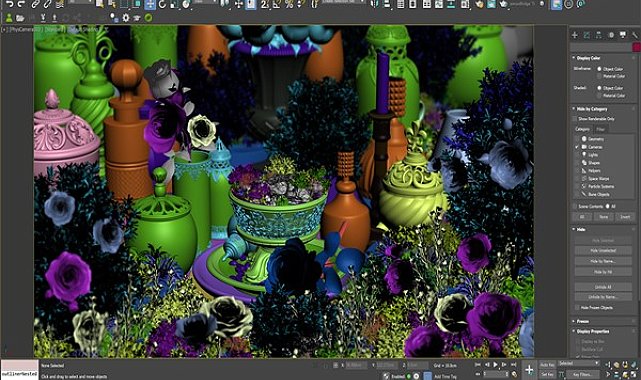
Task: Click the Hide by Name button
Action: pos(603,261)
